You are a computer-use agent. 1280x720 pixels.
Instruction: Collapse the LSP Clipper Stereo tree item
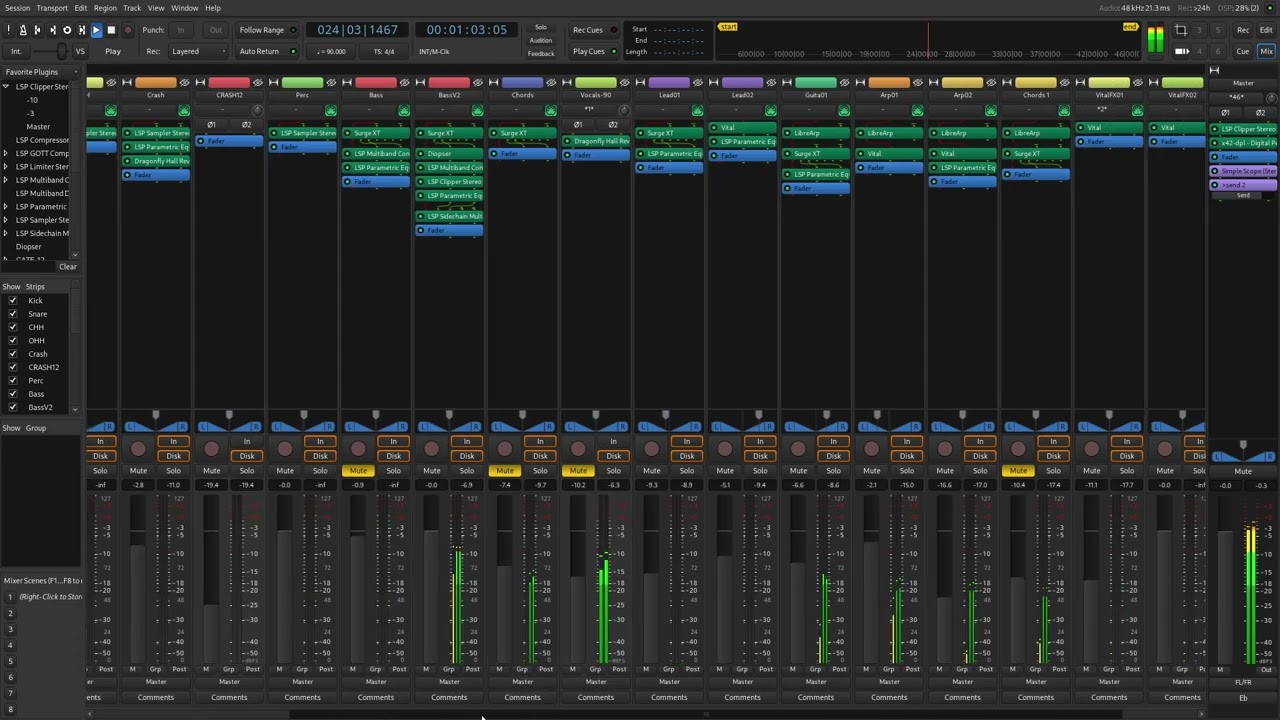tap(6, 87)
